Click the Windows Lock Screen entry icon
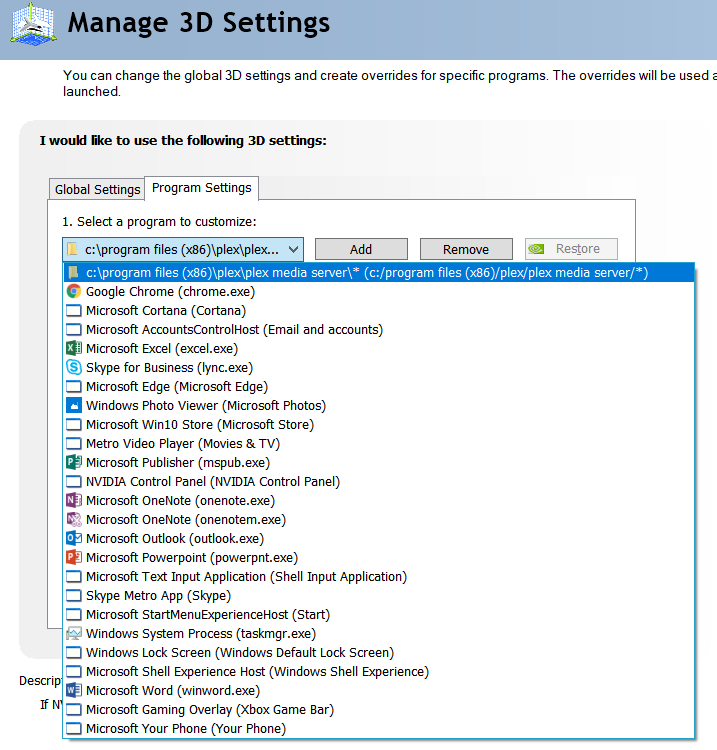The image size is (717, 750). pos(74,652)
